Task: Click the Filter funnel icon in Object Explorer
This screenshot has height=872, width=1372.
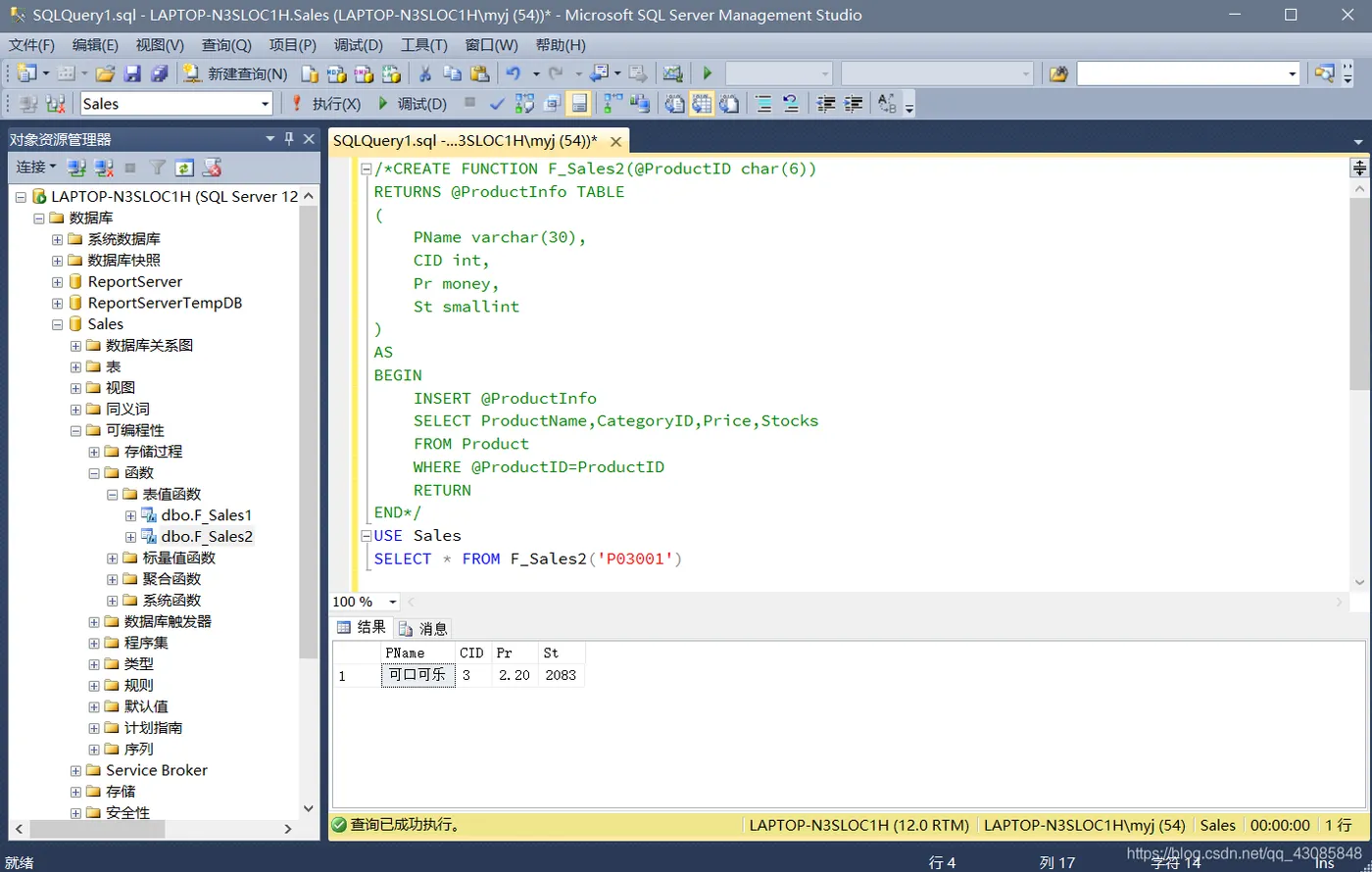Action: tap(158, 168)
